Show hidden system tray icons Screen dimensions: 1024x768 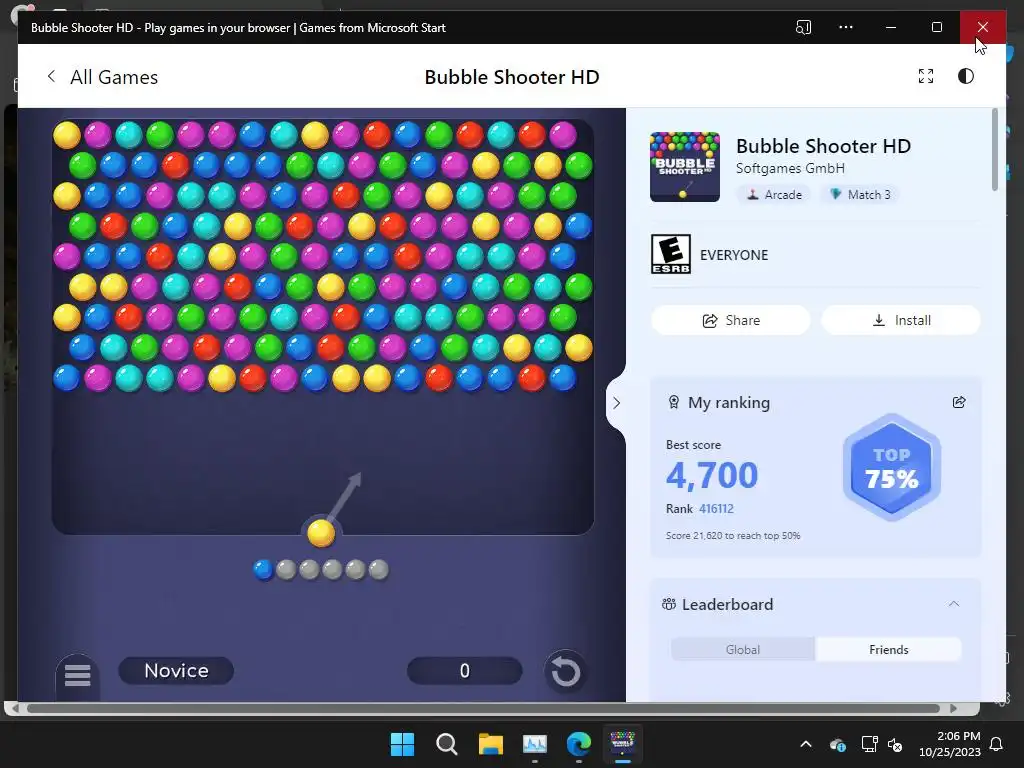(x=806, y=744)
